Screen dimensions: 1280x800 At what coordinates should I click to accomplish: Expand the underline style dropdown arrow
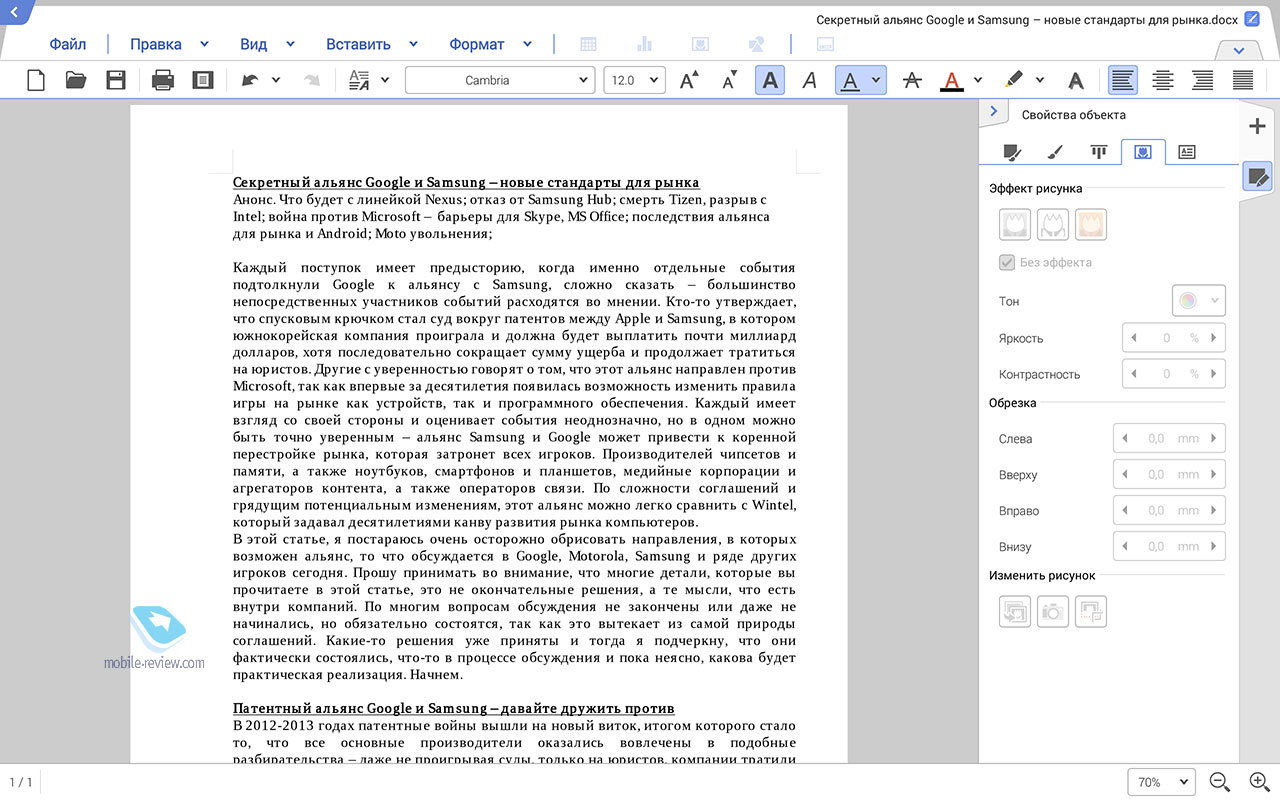[x=876, y=80]
